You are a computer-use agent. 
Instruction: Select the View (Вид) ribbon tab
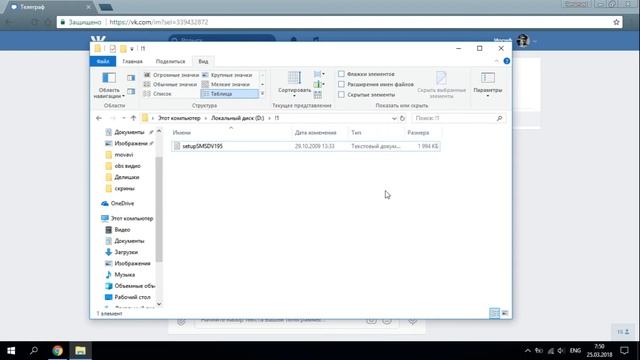point(203,61)
